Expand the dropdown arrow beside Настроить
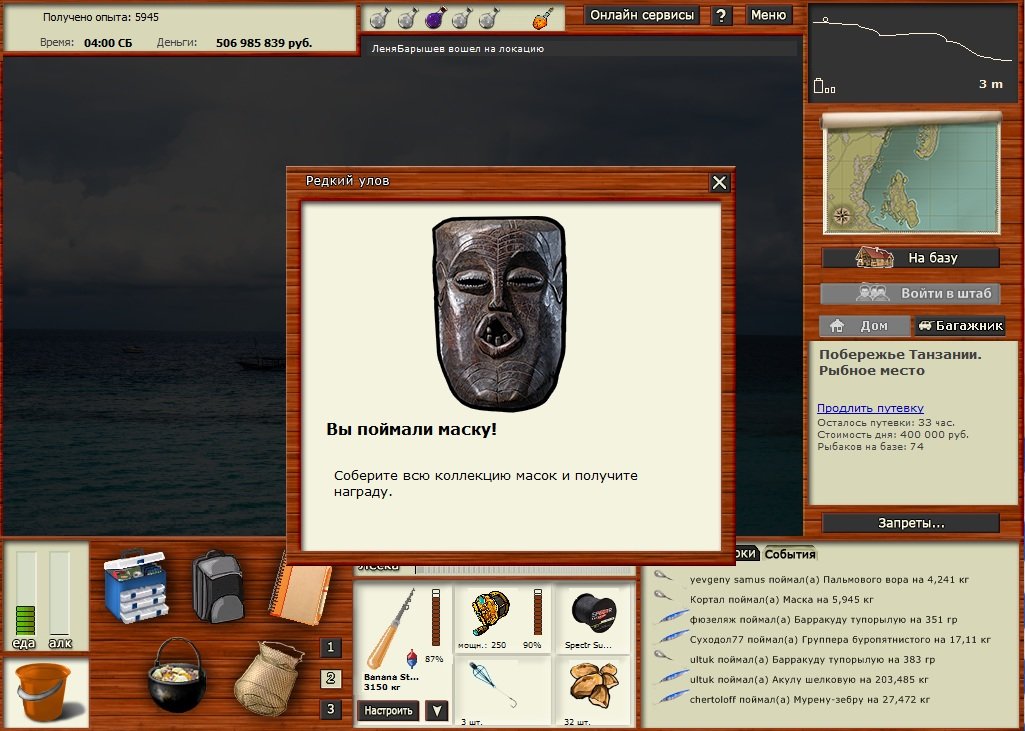This screenshot has height=731, width=1025. click(437, 710)
